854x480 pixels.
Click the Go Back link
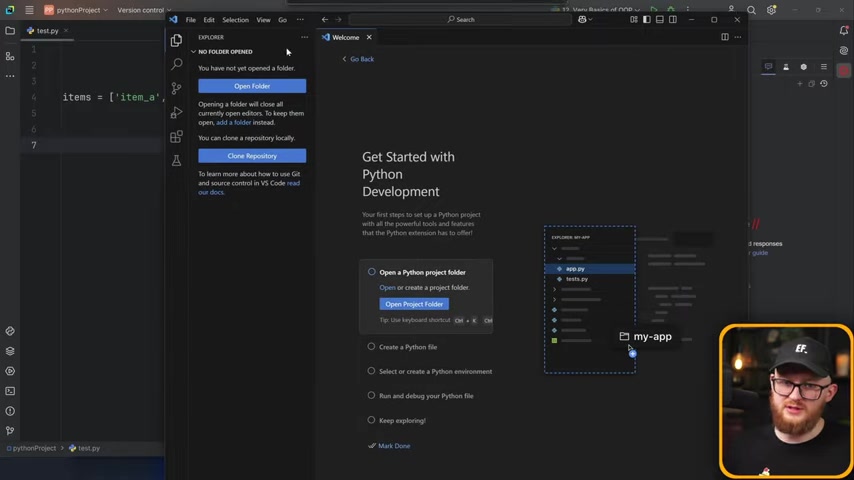click(358, 59)
